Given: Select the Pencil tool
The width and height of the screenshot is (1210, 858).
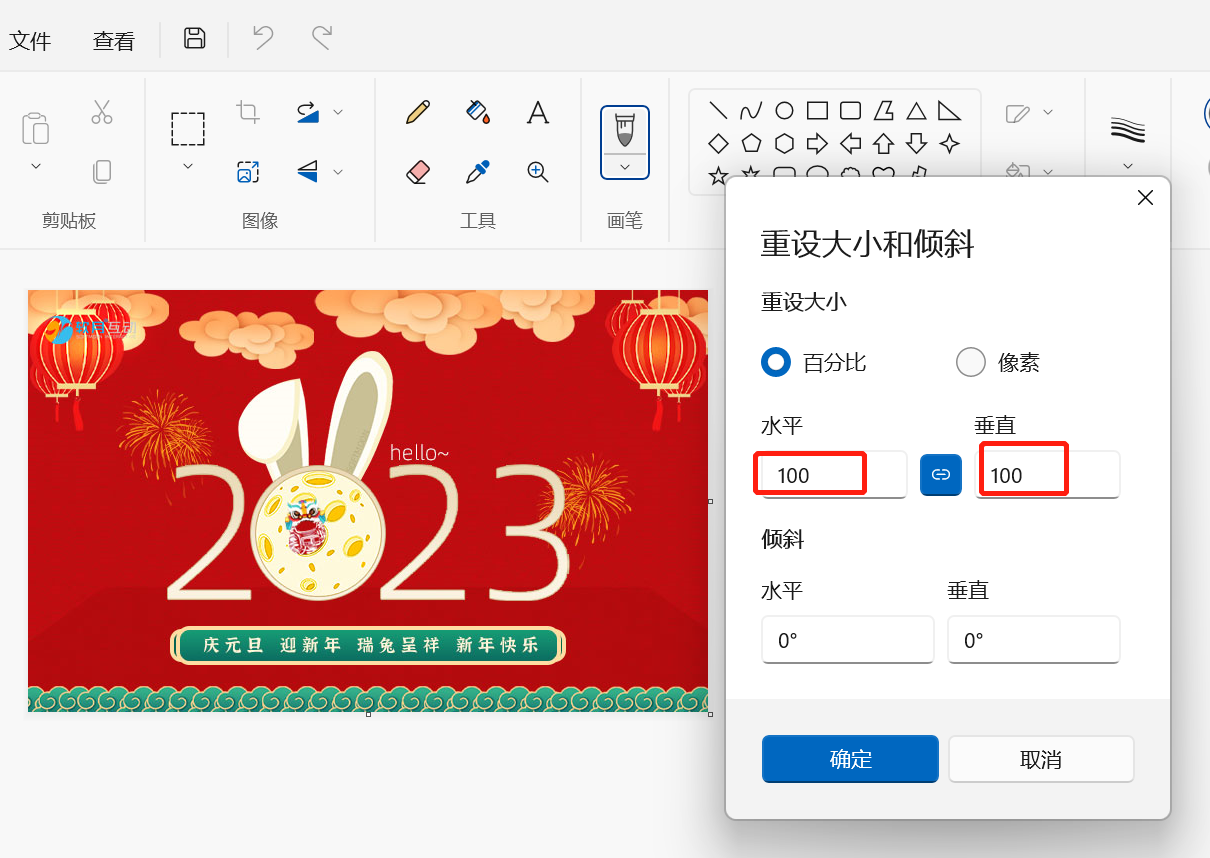Looking at the screenshot, I should click(418, 112).
